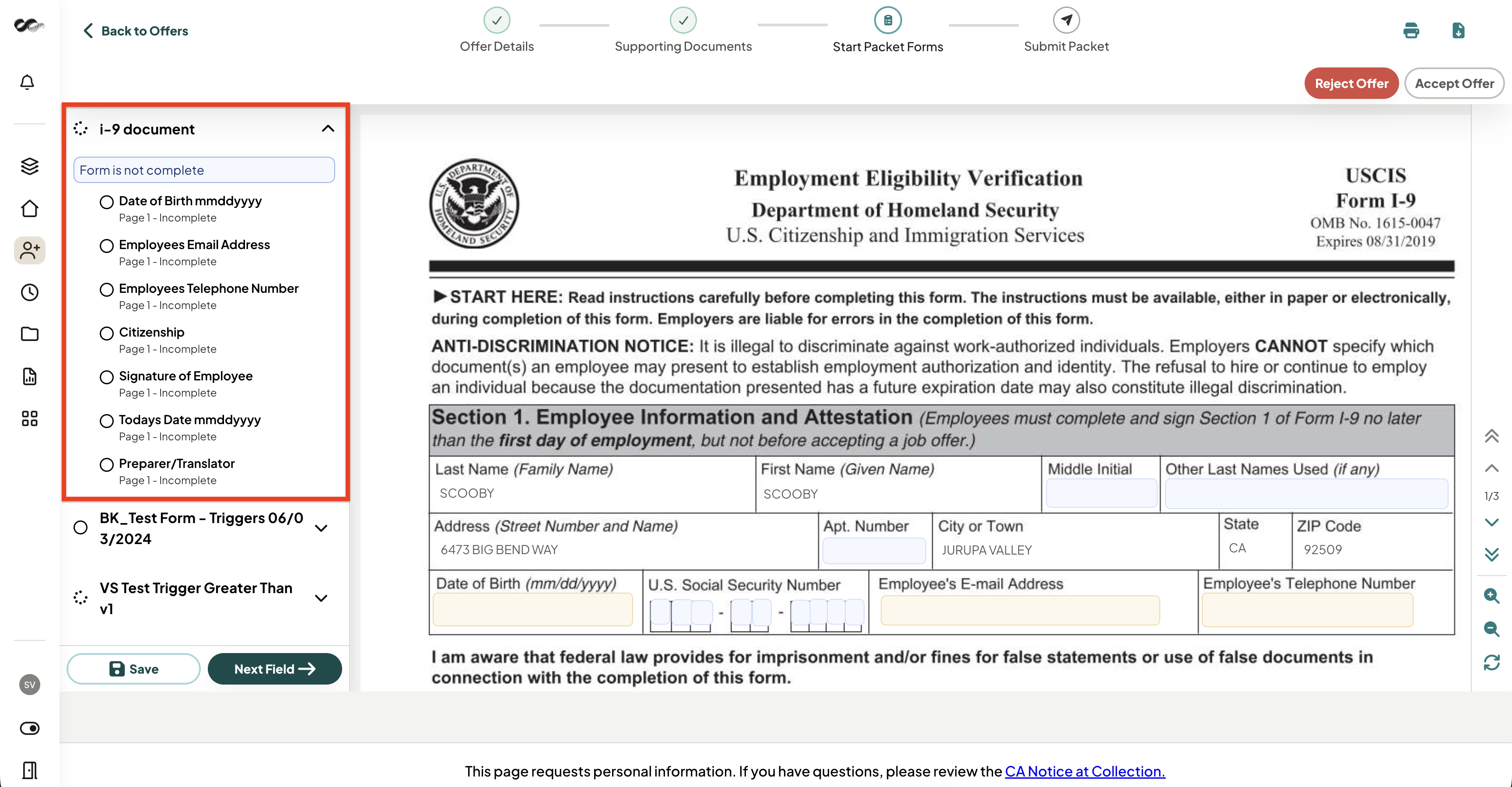Click the Date of Birth input field
Screen dimensions: 1512x787
(x=532, y=610)
